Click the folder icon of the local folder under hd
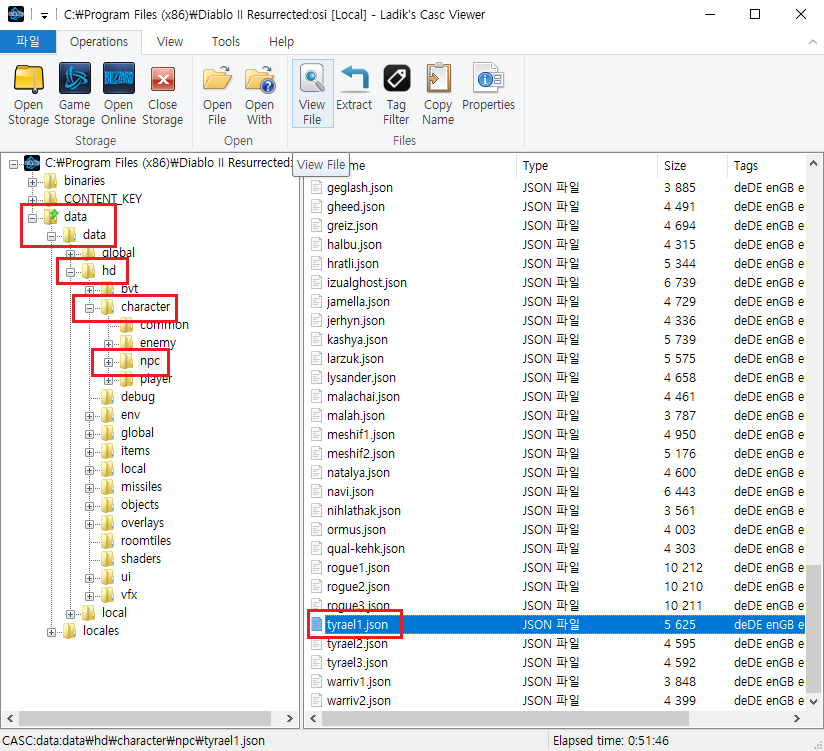Viewport: 824px width, 751px height. pyautogui.click(x=108, y=469)
